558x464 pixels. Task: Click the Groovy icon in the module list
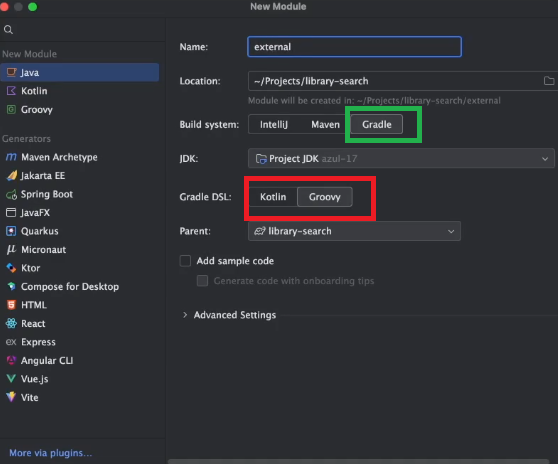tap(11, 109)
